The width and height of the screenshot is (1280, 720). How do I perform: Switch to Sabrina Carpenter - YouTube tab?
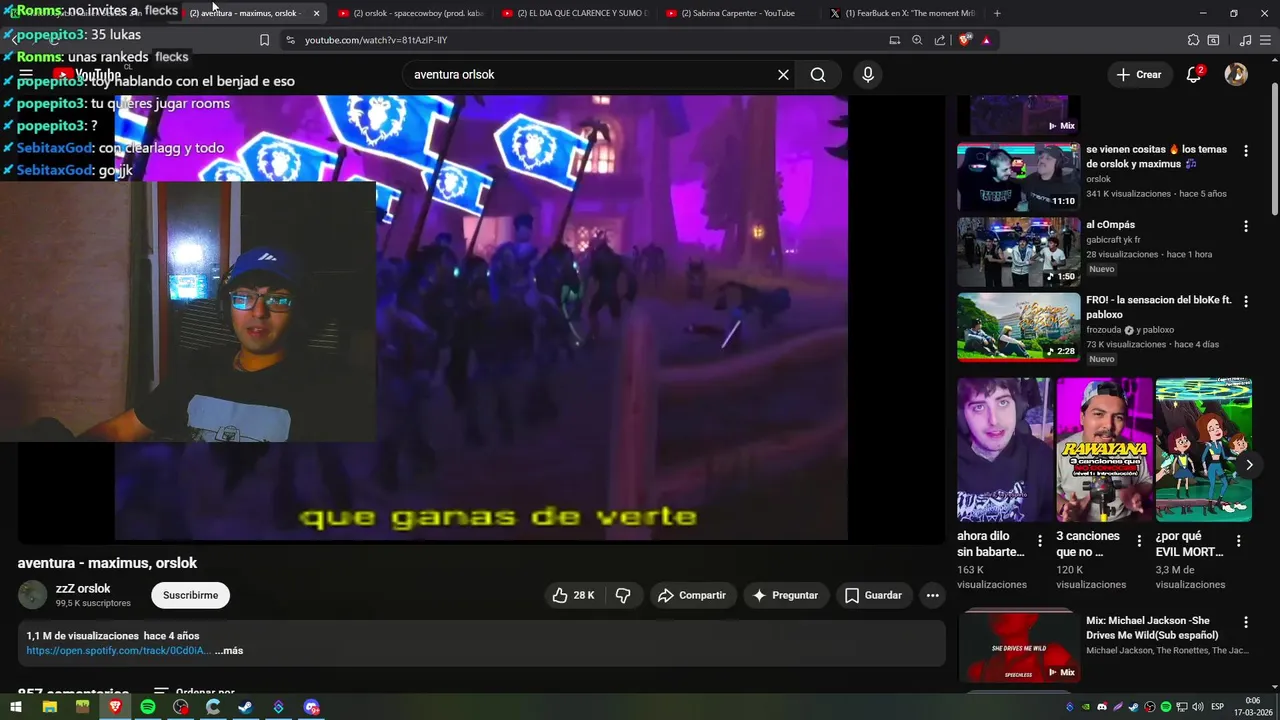738,13
